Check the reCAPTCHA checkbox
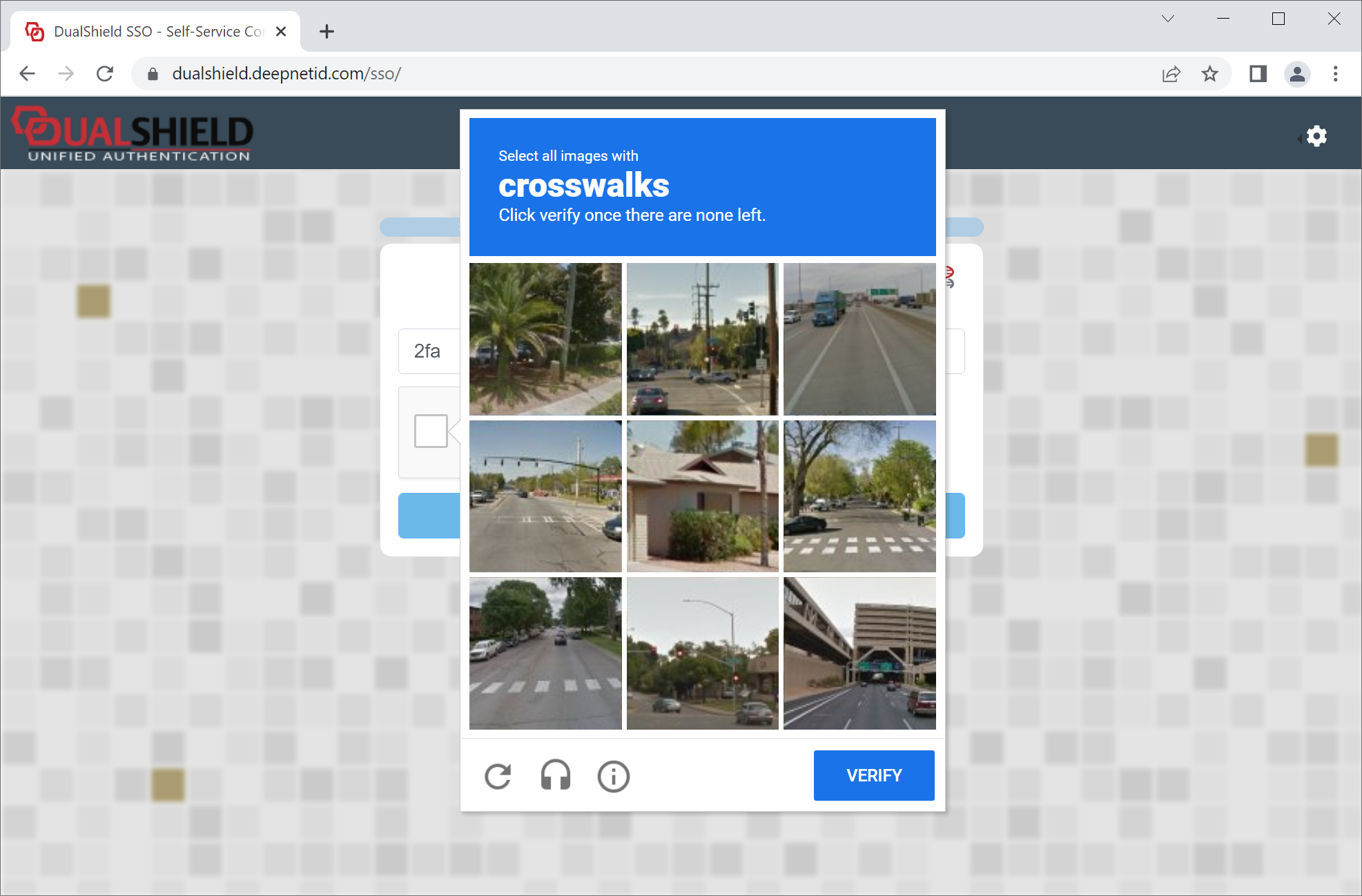 pos(431,431)
